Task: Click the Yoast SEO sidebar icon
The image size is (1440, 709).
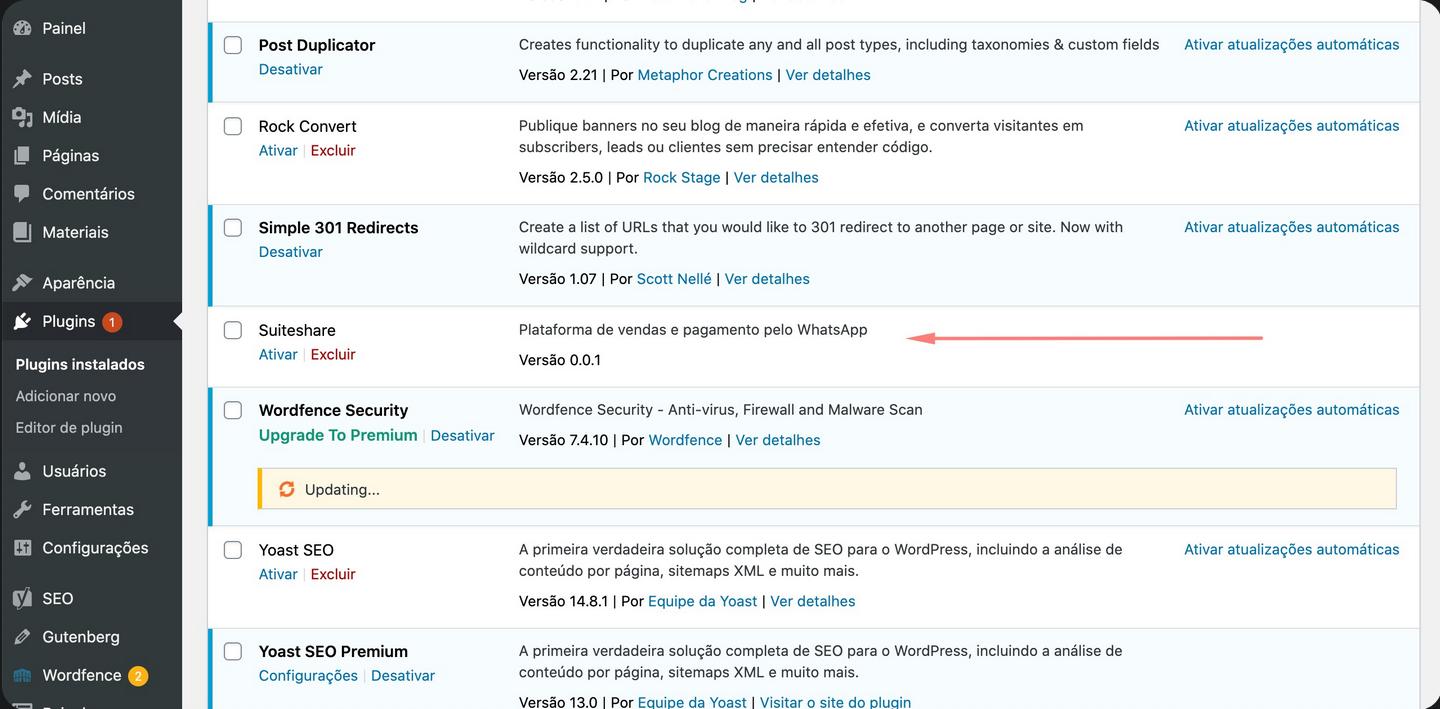Action: [22, 599]
